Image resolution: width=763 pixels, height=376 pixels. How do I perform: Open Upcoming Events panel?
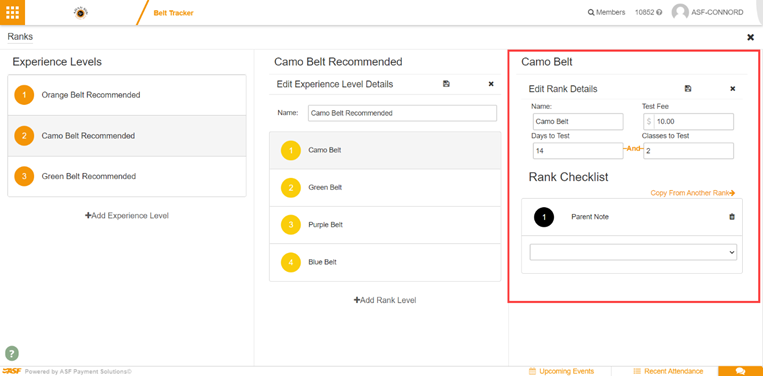point(562,371)
